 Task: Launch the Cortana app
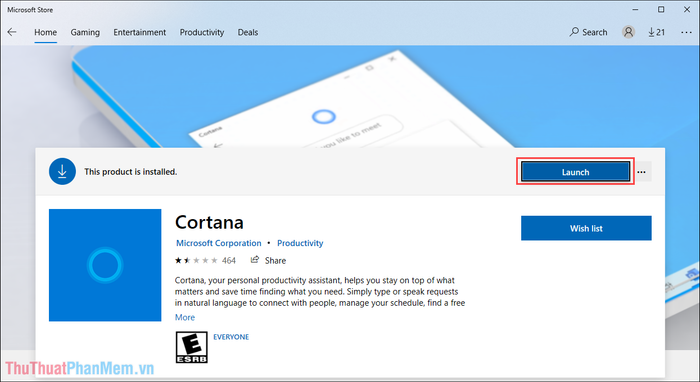(x=575, y=172)
